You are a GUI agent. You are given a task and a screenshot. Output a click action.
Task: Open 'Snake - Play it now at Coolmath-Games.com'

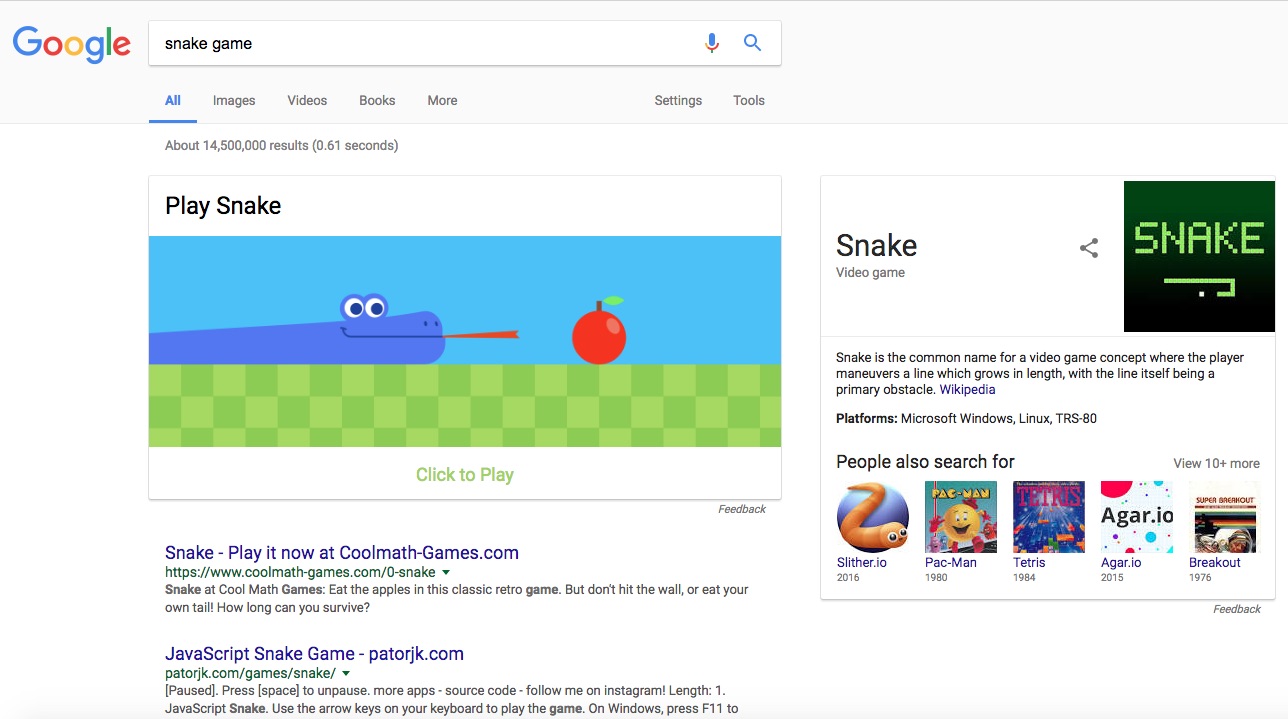(342, 552)
